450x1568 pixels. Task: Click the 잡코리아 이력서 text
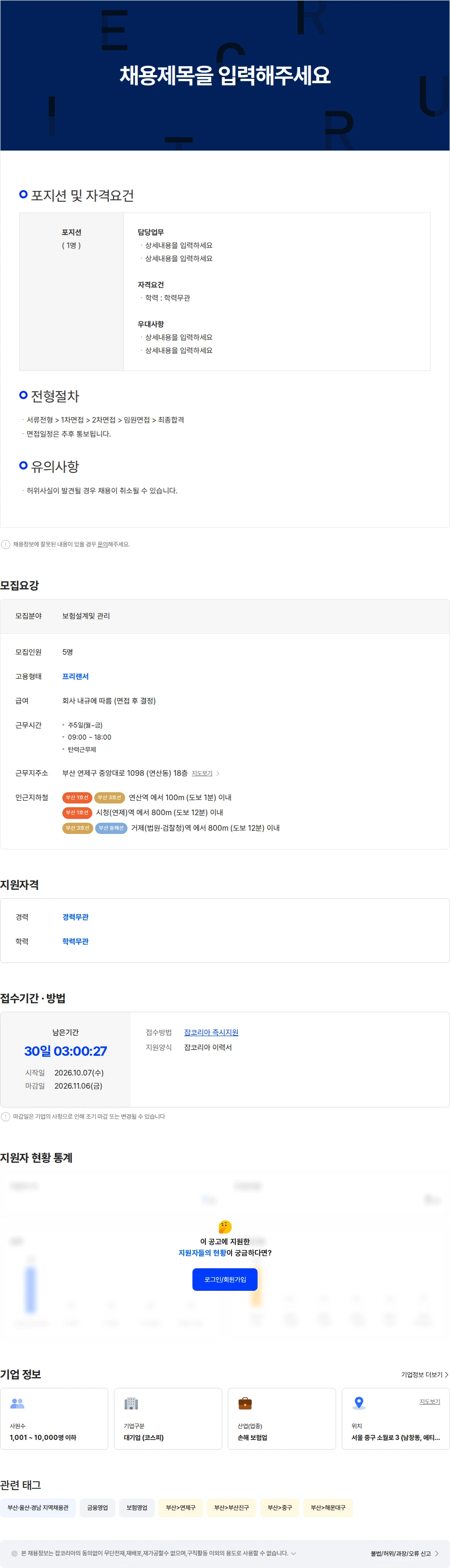pyautogui.click(x=208, y=1047)
